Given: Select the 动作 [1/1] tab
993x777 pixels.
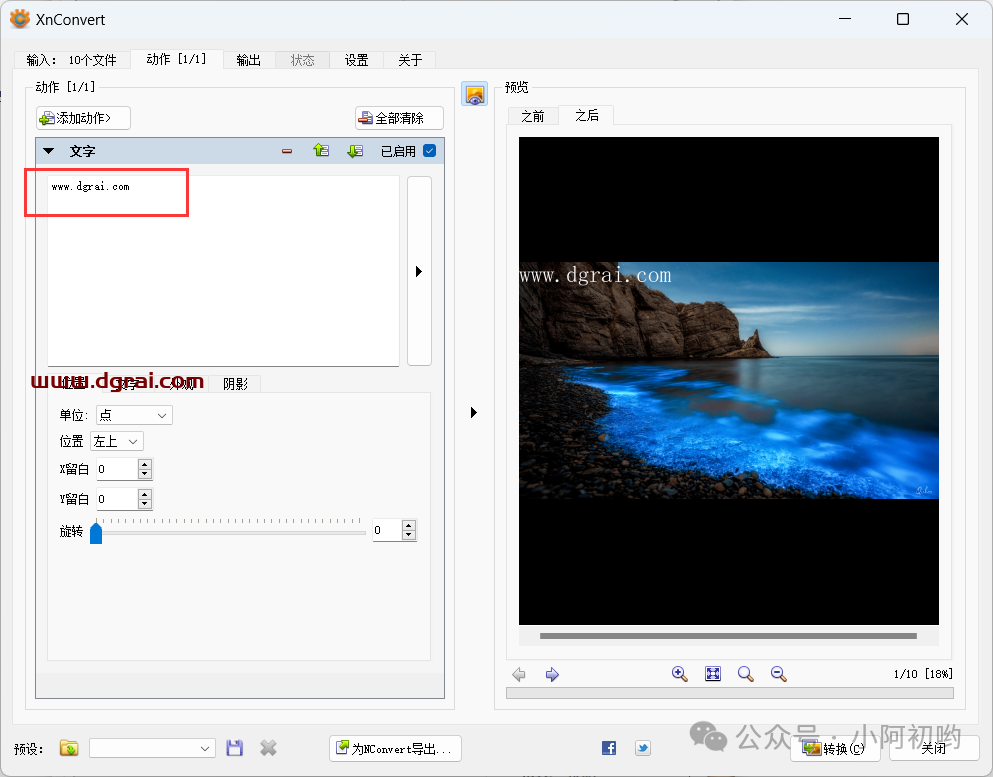Looking at the screenshot, I should pyautogui.click(x=177, y=59).
